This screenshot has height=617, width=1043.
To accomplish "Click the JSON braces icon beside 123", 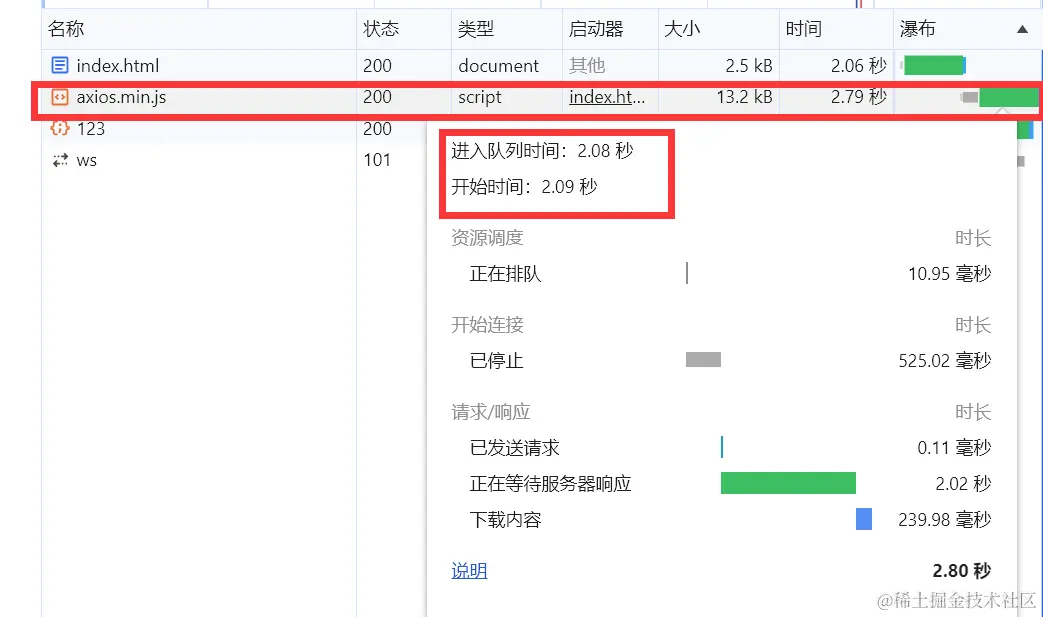I will [x=60, y=128].
